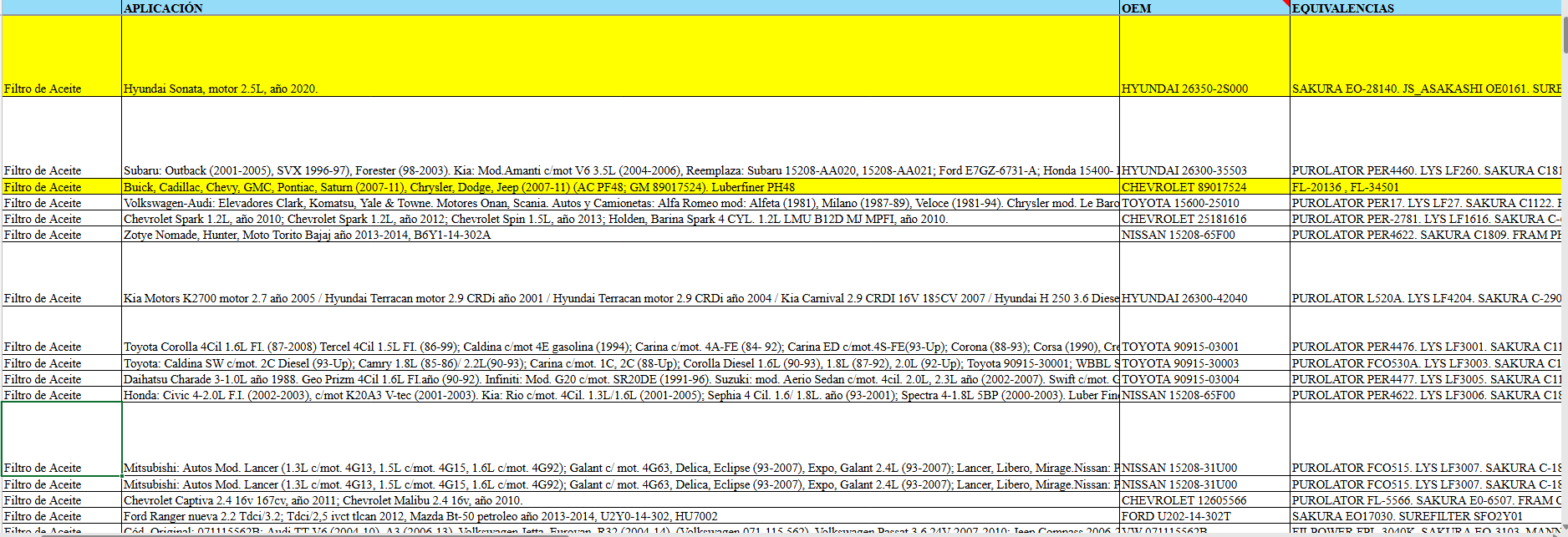The image size is (1568, 537).
Task: Select 'NISSAN 15208-65F00' in the Zotye Nomade row
Action: (1204, 235)
